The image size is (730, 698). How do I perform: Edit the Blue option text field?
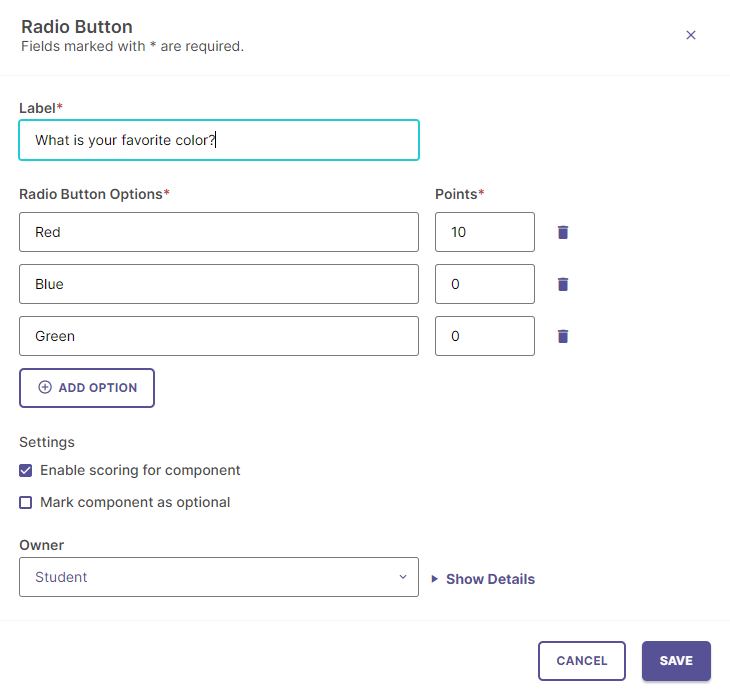(219, 284)
